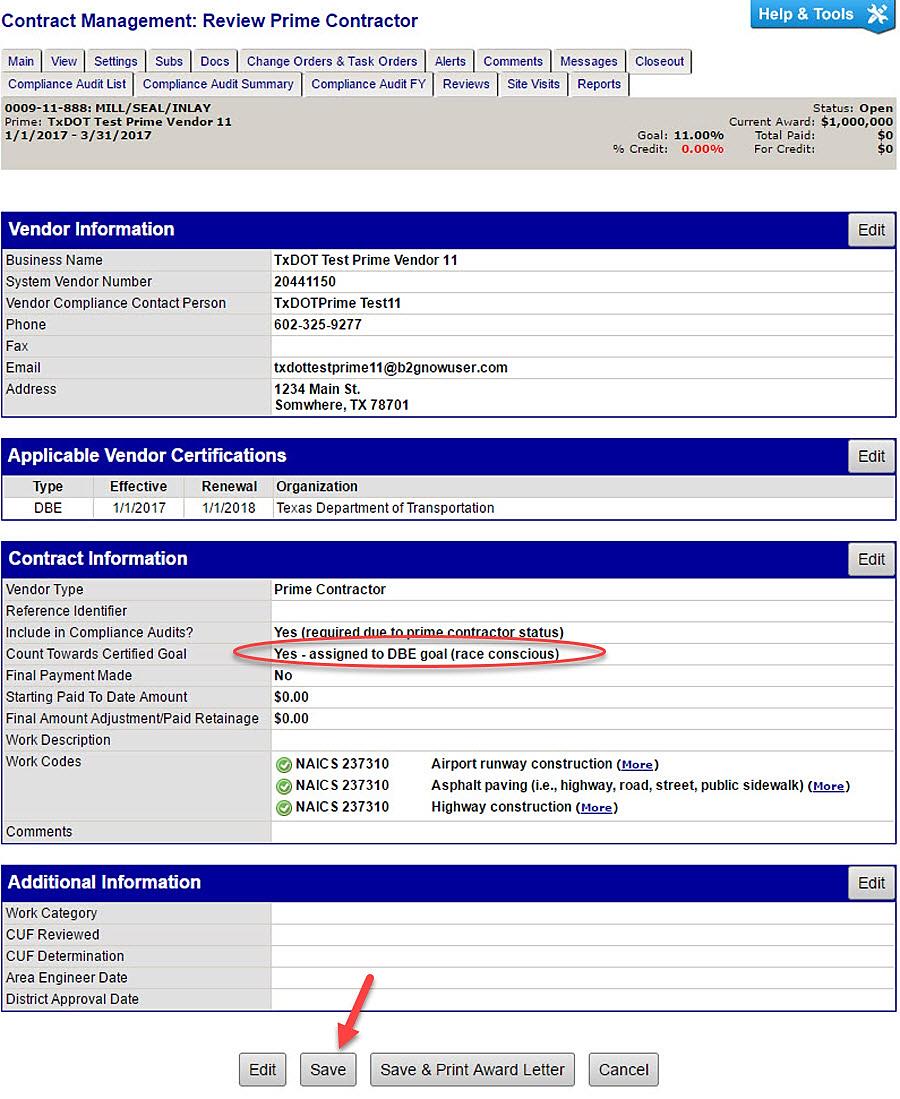Go to the Closeout tab
The width and height of the screenshot is (900, 1099).
[660, 62]
